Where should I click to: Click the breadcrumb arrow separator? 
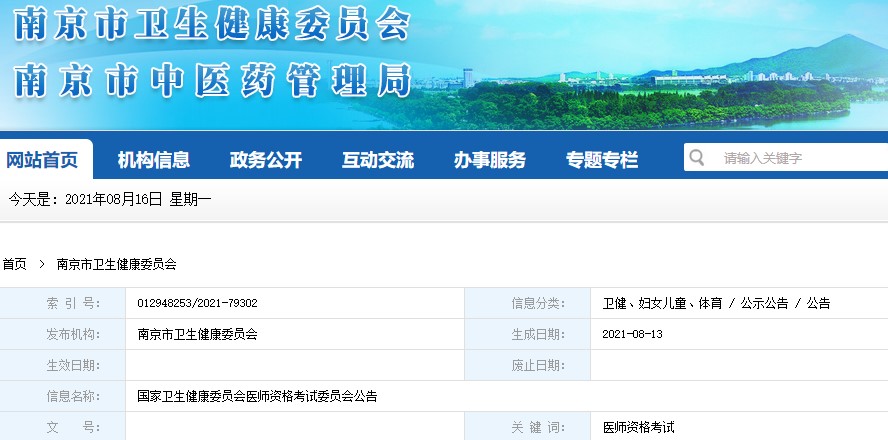[x=42, y=264]
